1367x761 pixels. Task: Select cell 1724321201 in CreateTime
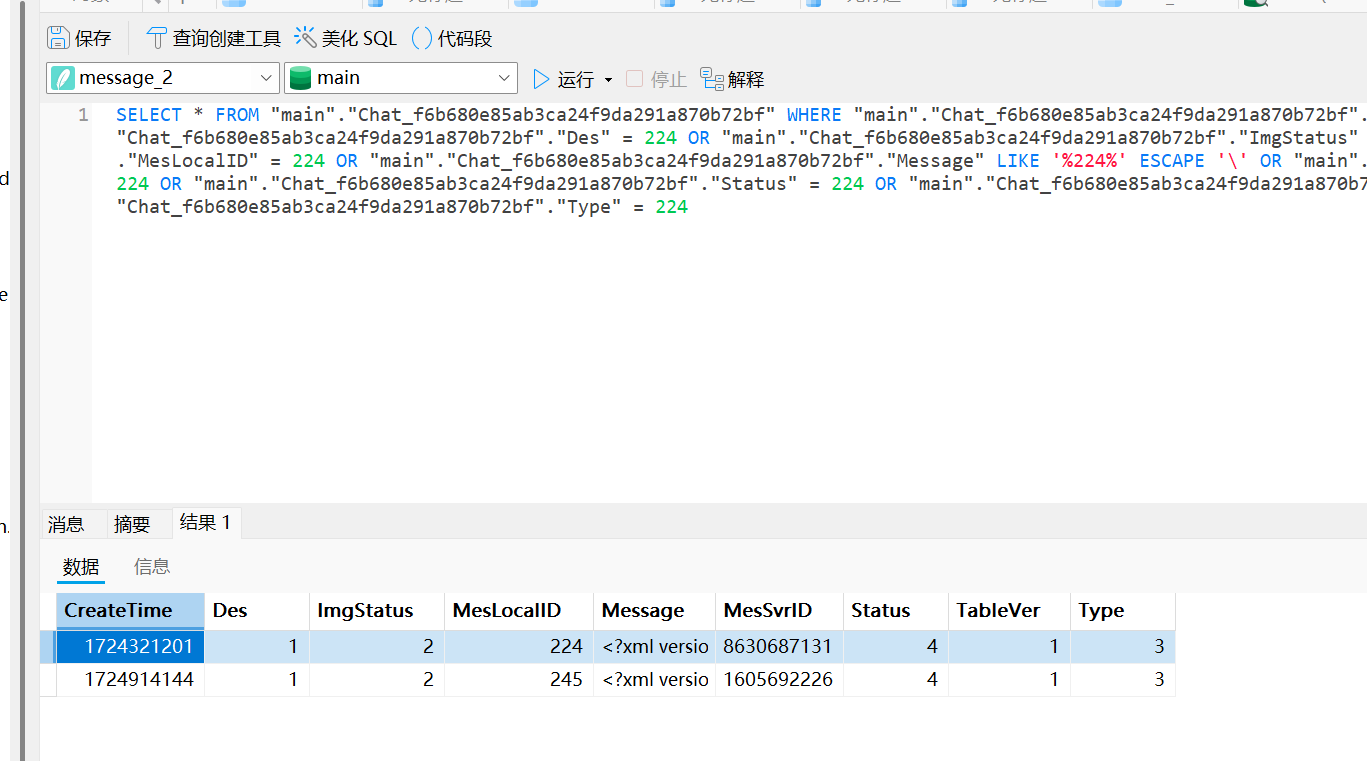click(x=130, y=647)
